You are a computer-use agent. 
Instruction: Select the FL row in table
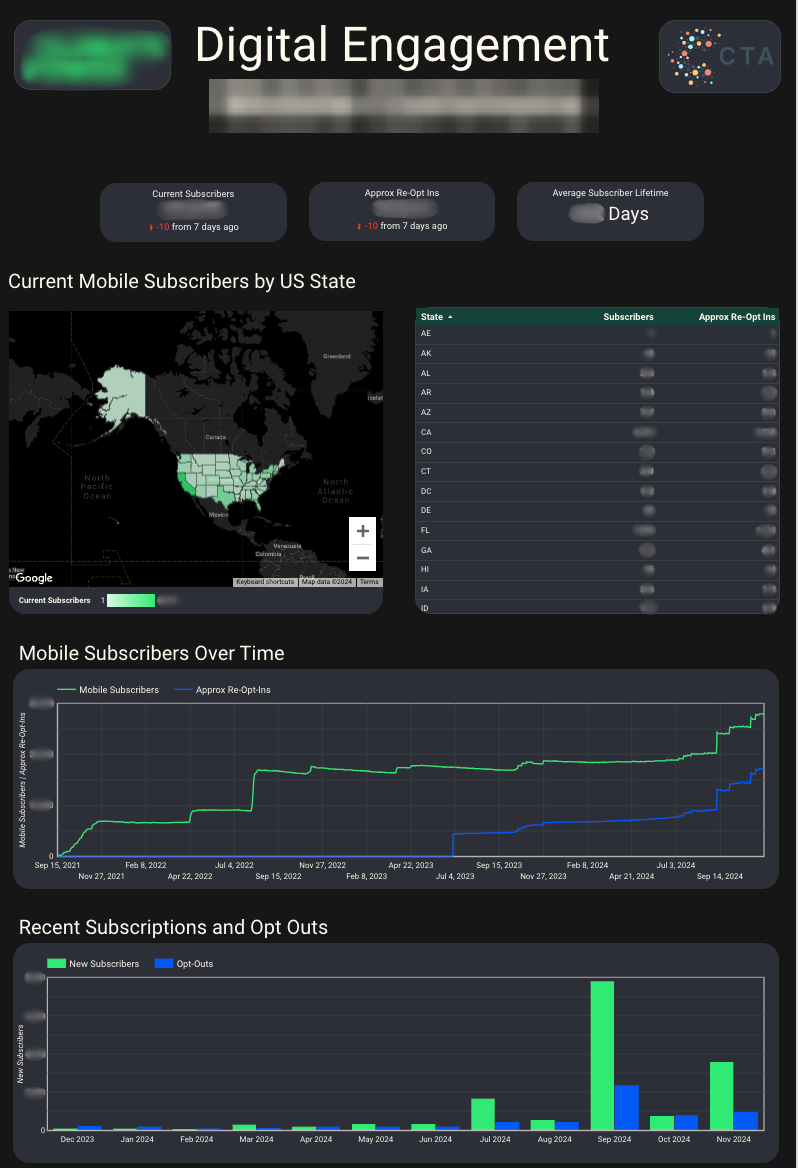click(x=597, y=530)
